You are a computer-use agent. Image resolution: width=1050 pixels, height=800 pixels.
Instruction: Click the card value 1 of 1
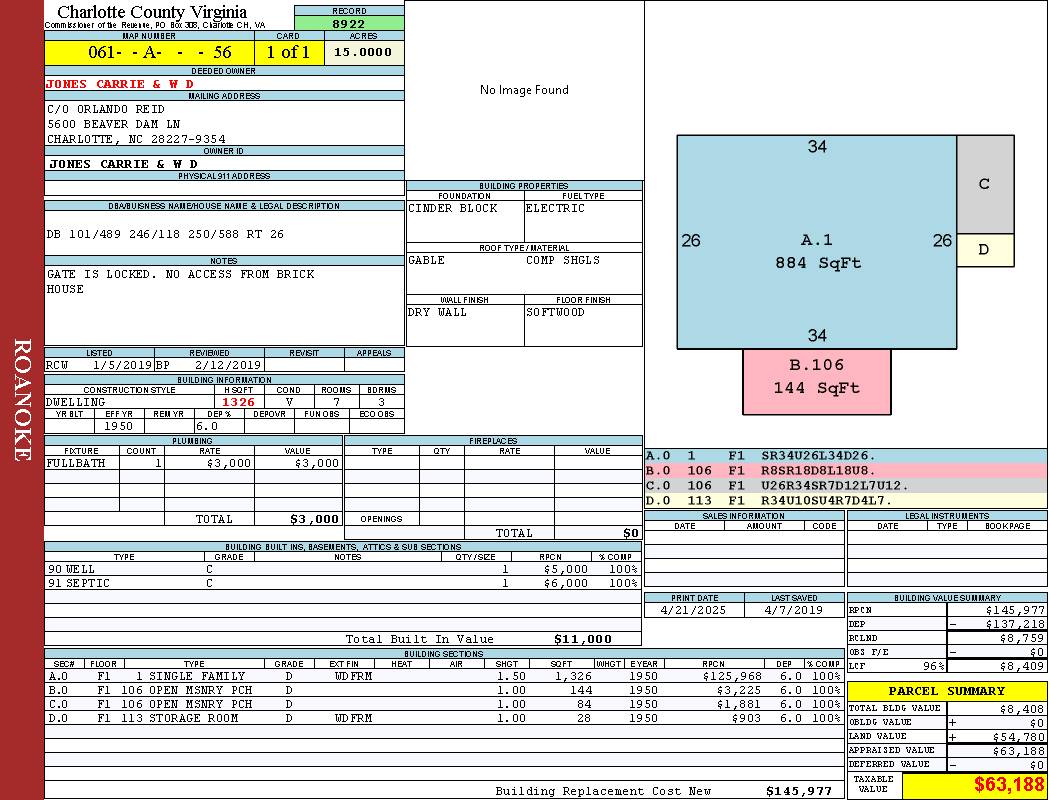[x=288, y=52]
